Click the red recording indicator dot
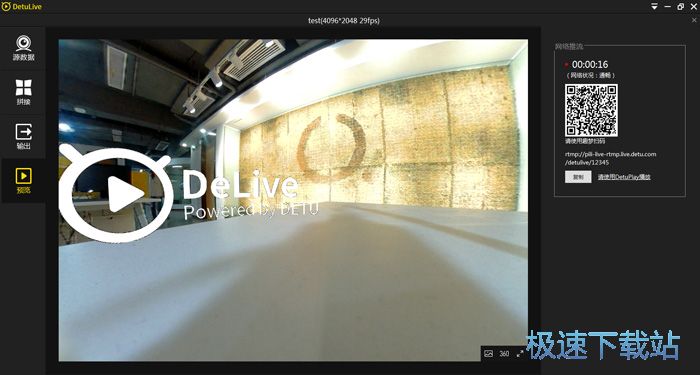700x375 pixels. [x=567, y=65]
